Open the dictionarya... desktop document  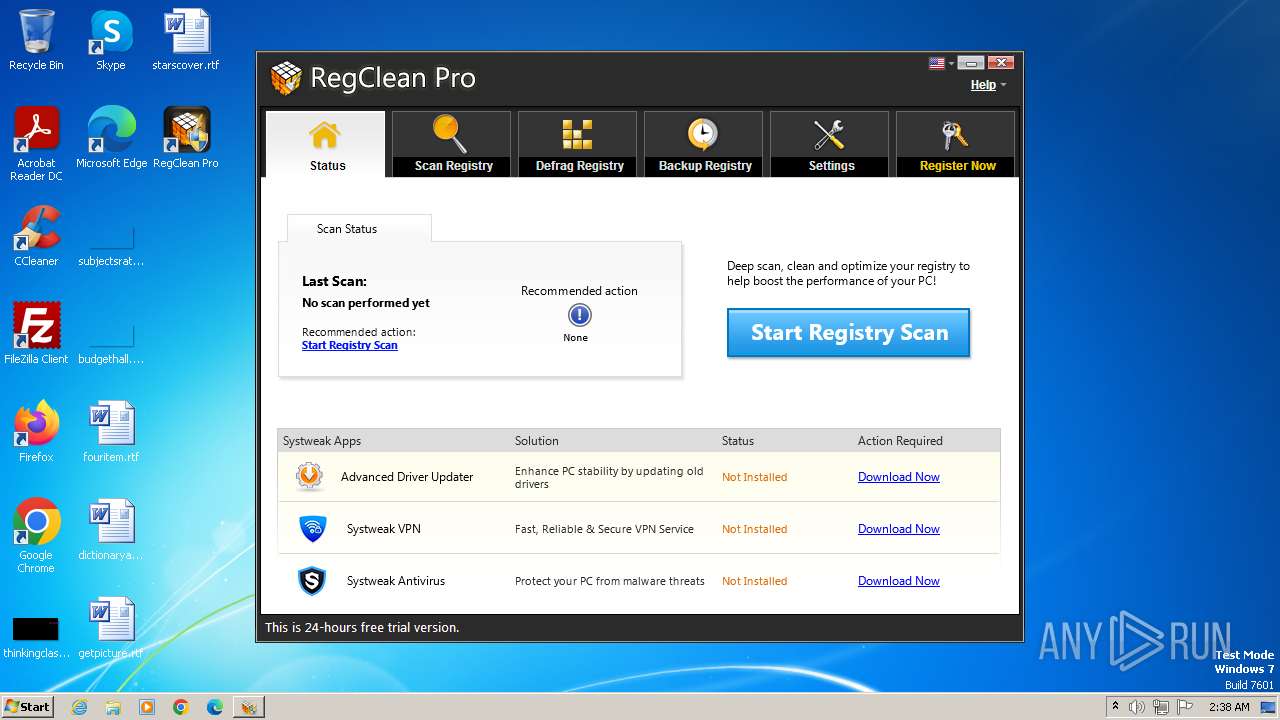(111, 530)
